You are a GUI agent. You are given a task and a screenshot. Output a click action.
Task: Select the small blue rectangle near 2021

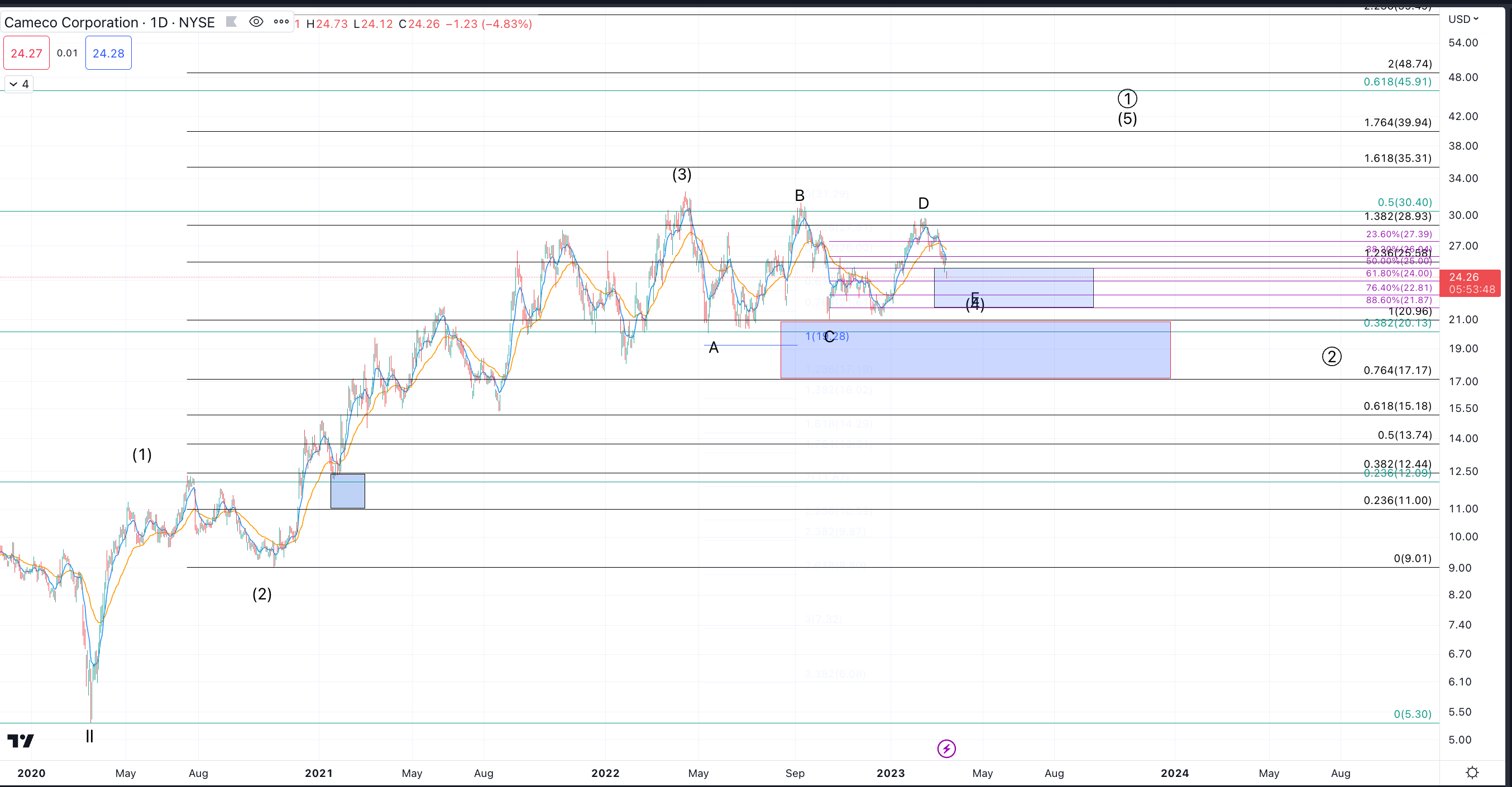[x=347, y=491]
